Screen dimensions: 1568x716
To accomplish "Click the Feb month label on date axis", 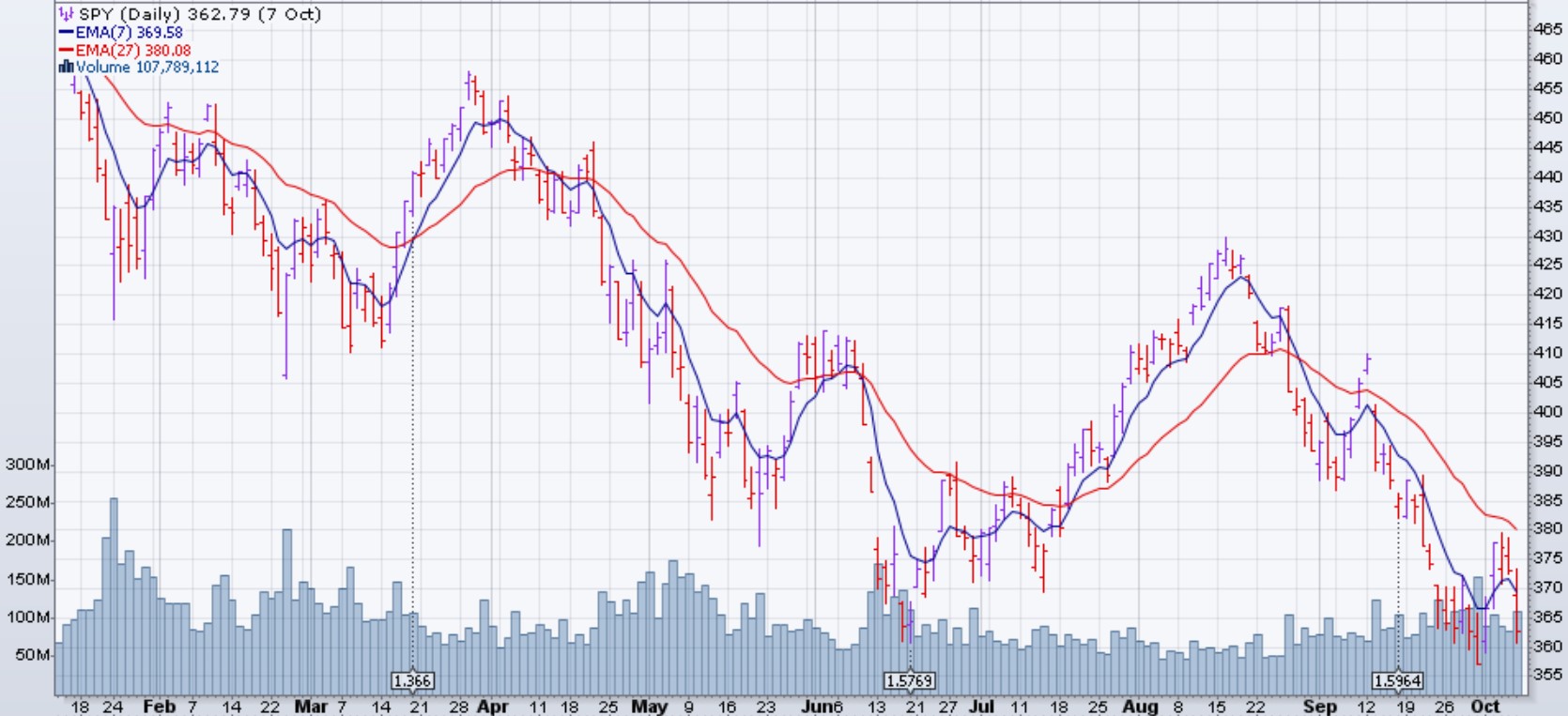I will pyautogui.click(x=159, y=707).
